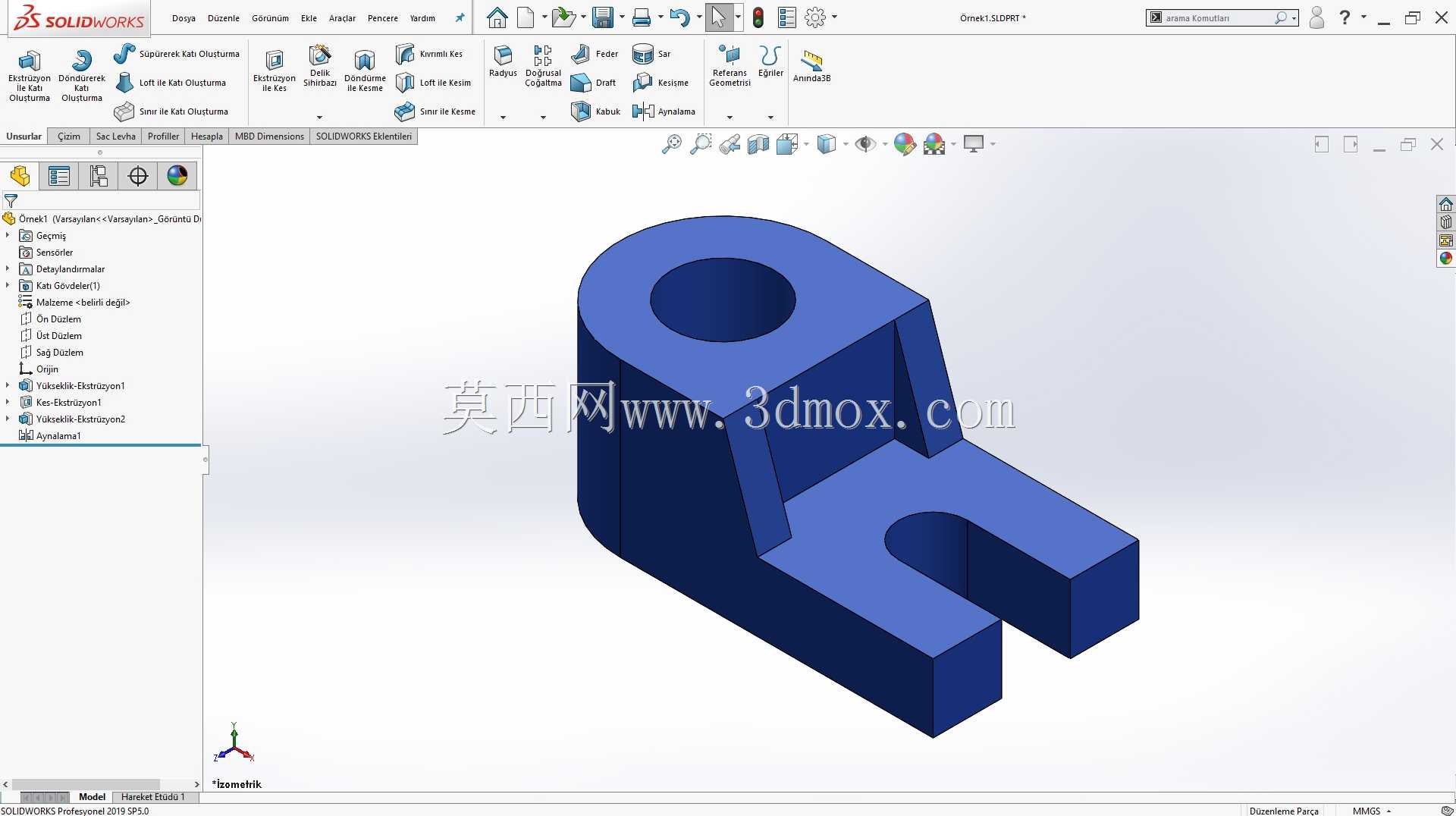Select Döndürme ile Kesme tool

(x=365, y=70)
